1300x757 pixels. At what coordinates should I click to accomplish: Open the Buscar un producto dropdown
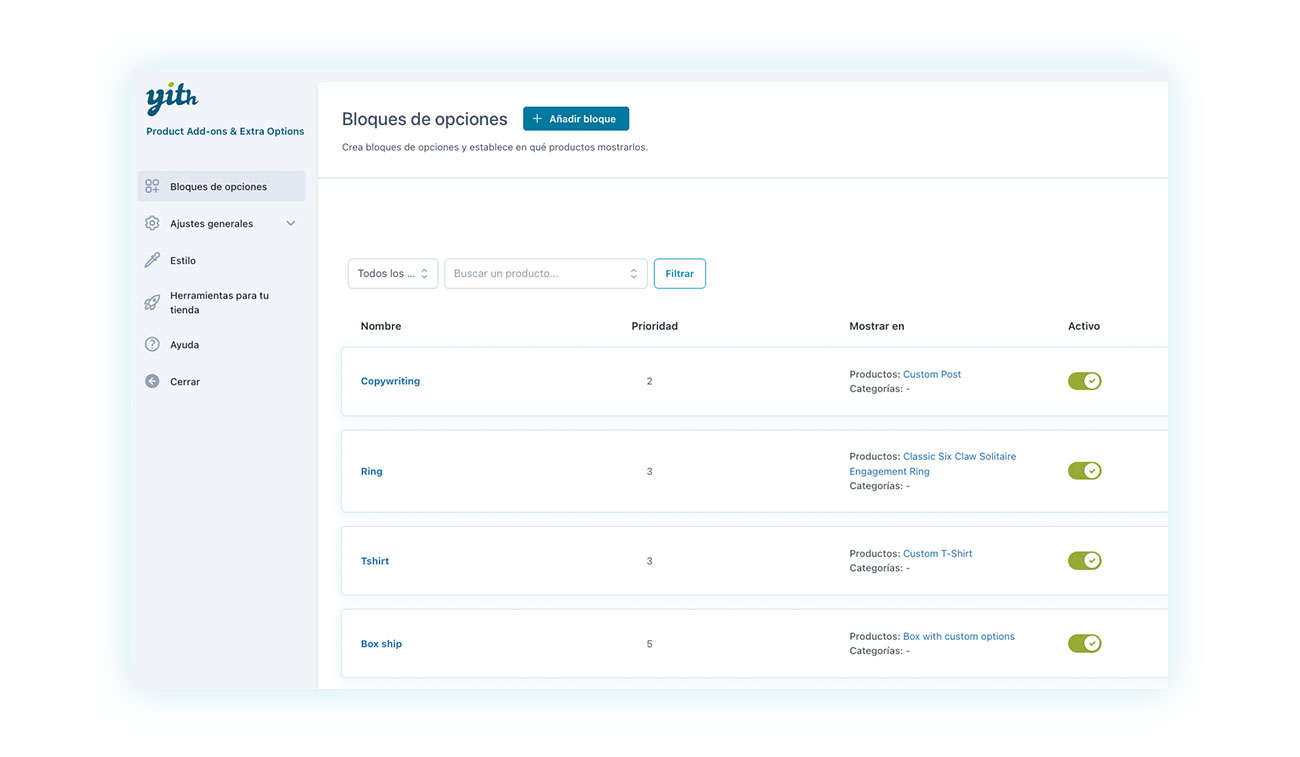pyautogui.click(x=545, y=274)
